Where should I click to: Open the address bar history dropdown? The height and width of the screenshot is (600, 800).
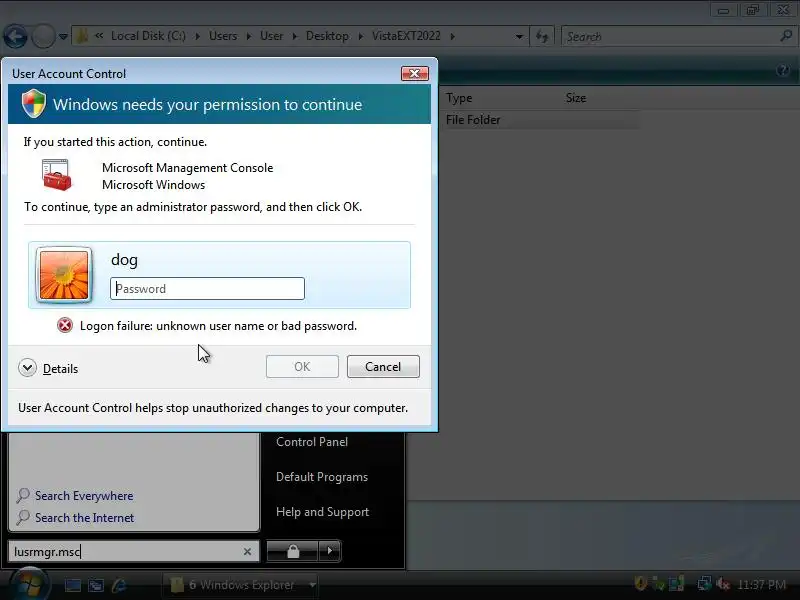click(x=519, y=37)
